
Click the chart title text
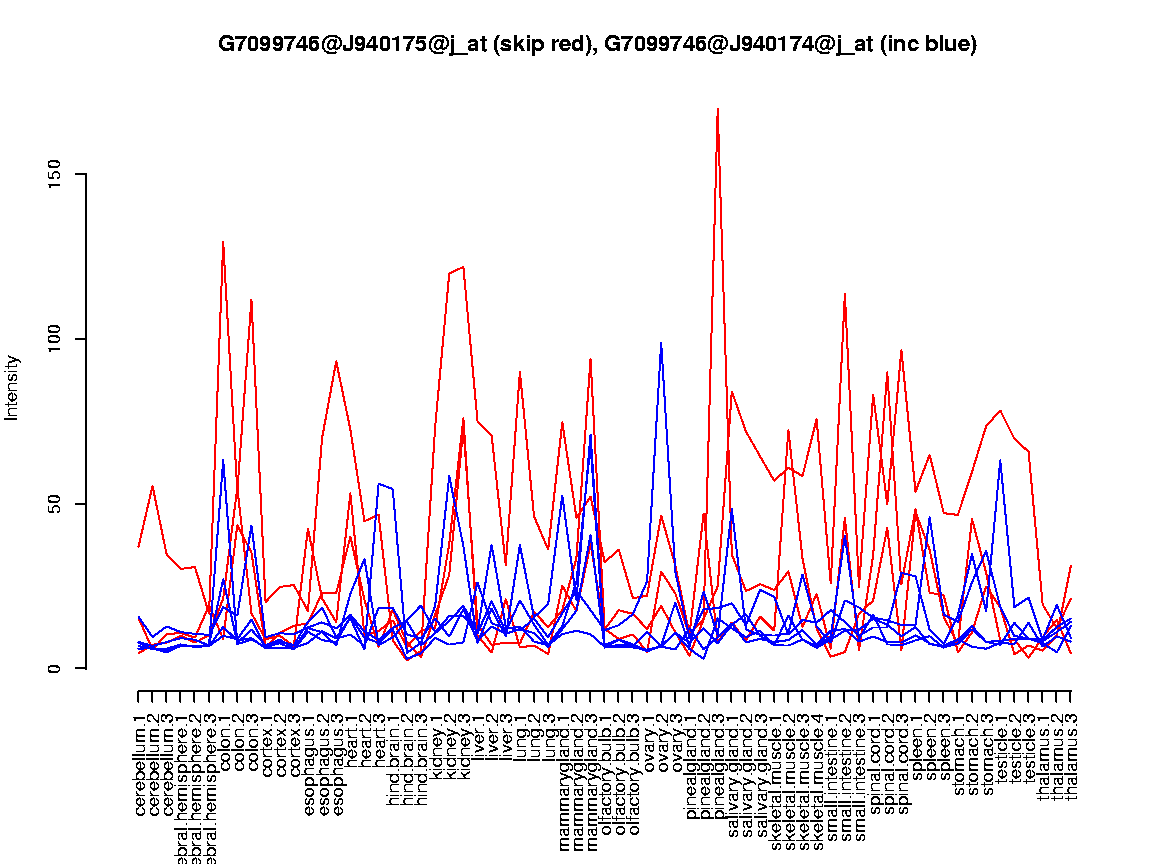tap(597, 44)
